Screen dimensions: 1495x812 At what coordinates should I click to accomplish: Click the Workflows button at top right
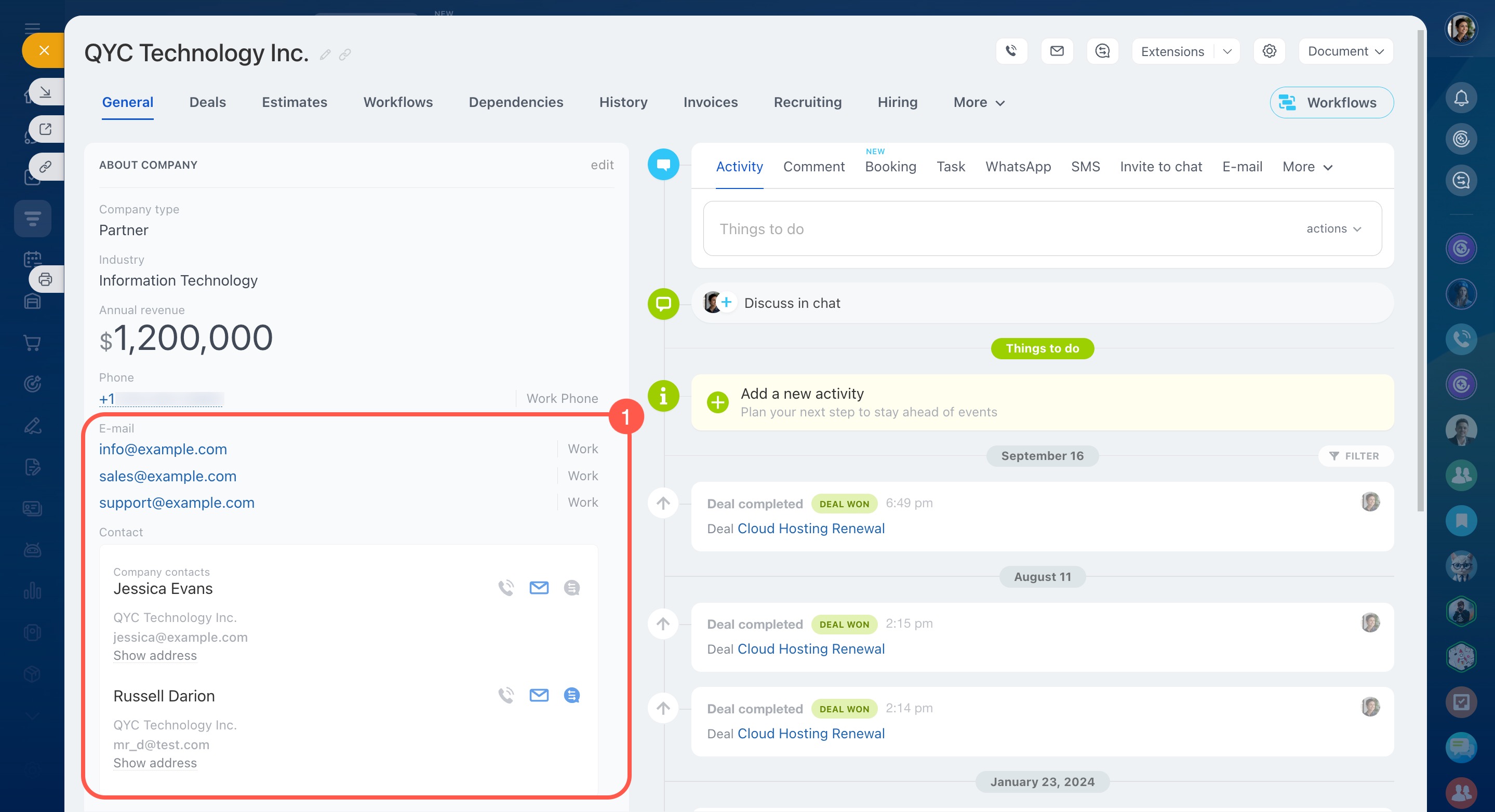[x=1331, y=103]
